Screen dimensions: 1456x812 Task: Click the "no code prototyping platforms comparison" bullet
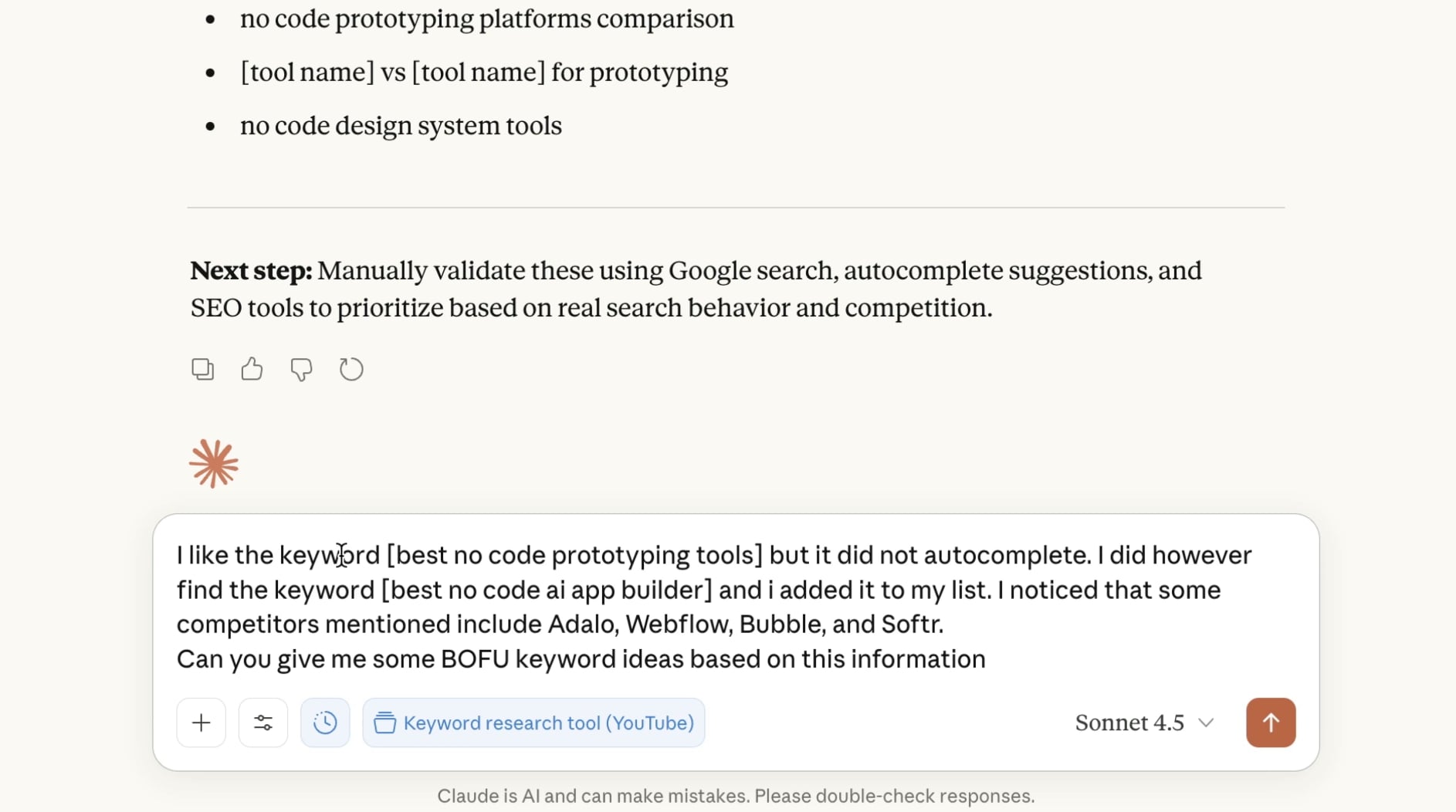(x=486, y=19)
